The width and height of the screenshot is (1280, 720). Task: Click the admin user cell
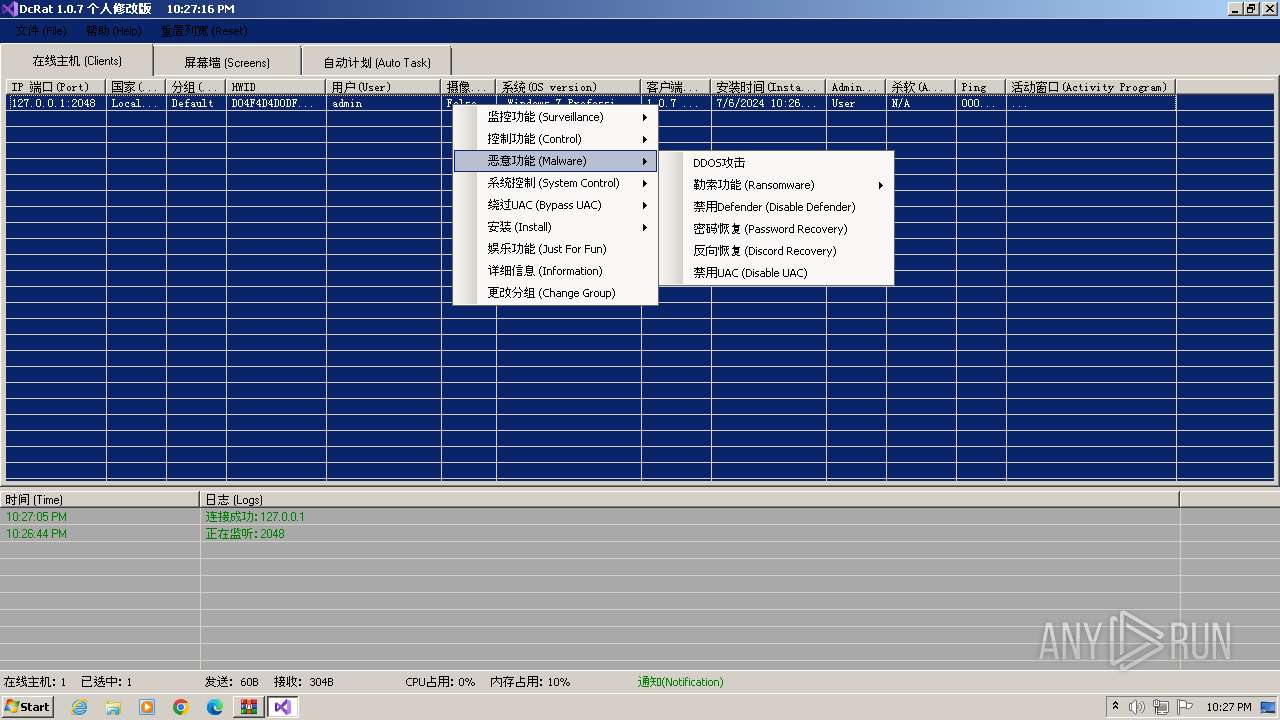[383, 103]
